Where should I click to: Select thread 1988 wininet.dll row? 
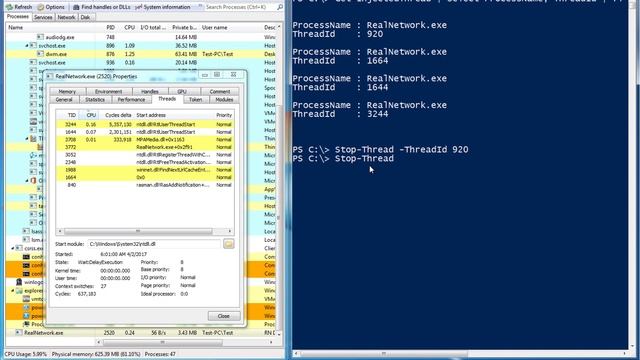(145, 170)
